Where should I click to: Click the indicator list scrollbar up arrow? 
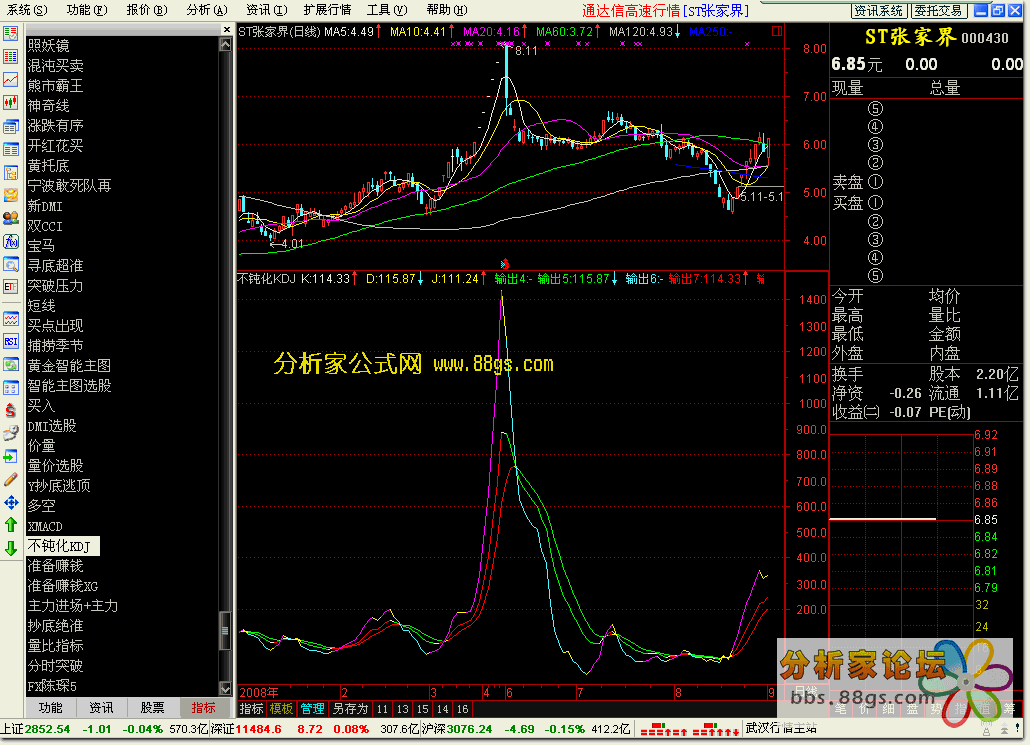(225, 45)
